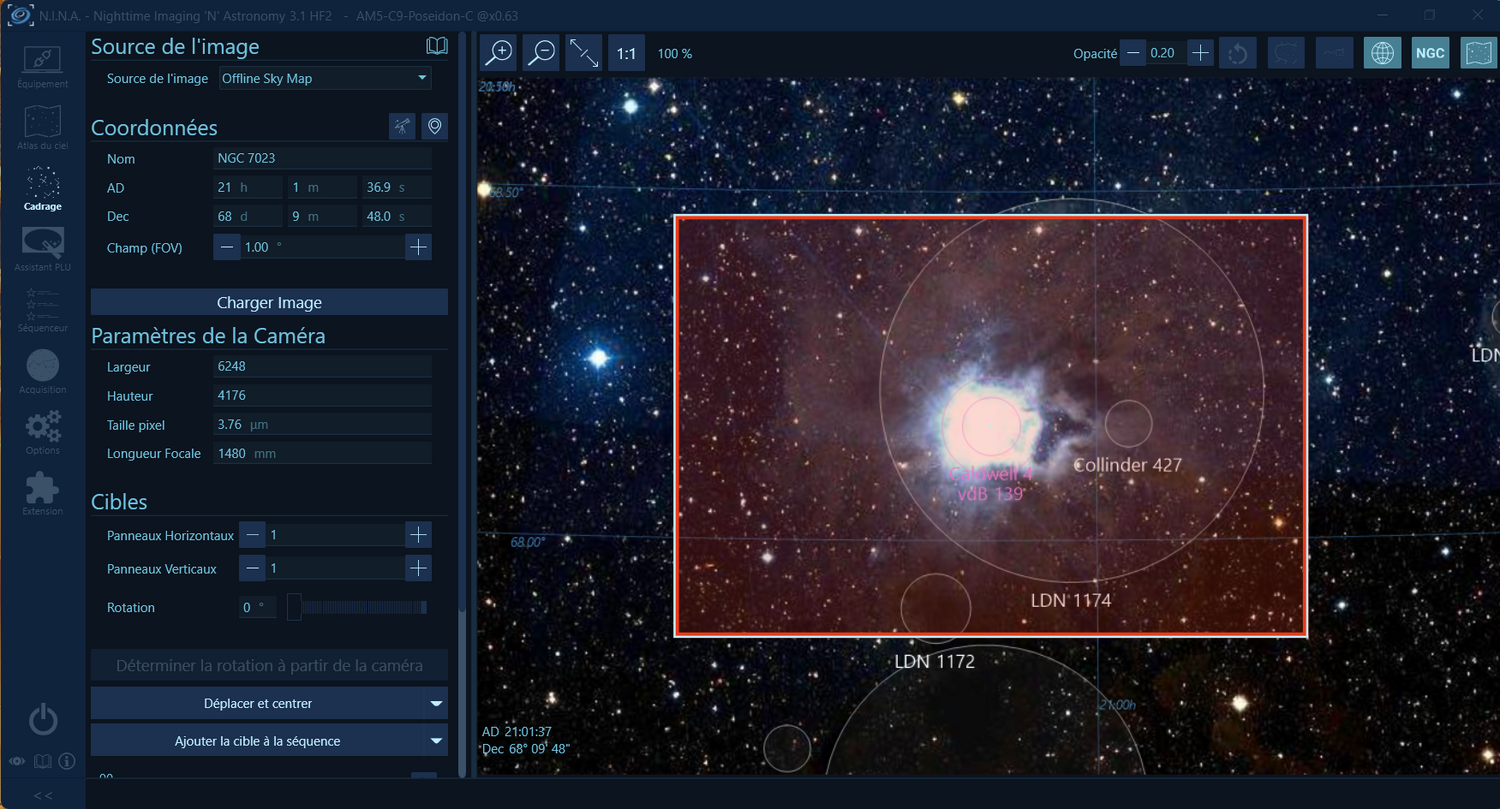Click the Dec seconds field showing 48.0
Image resolution: width=1500 pixels, height=809 pixels.
(x=397, y=216)
